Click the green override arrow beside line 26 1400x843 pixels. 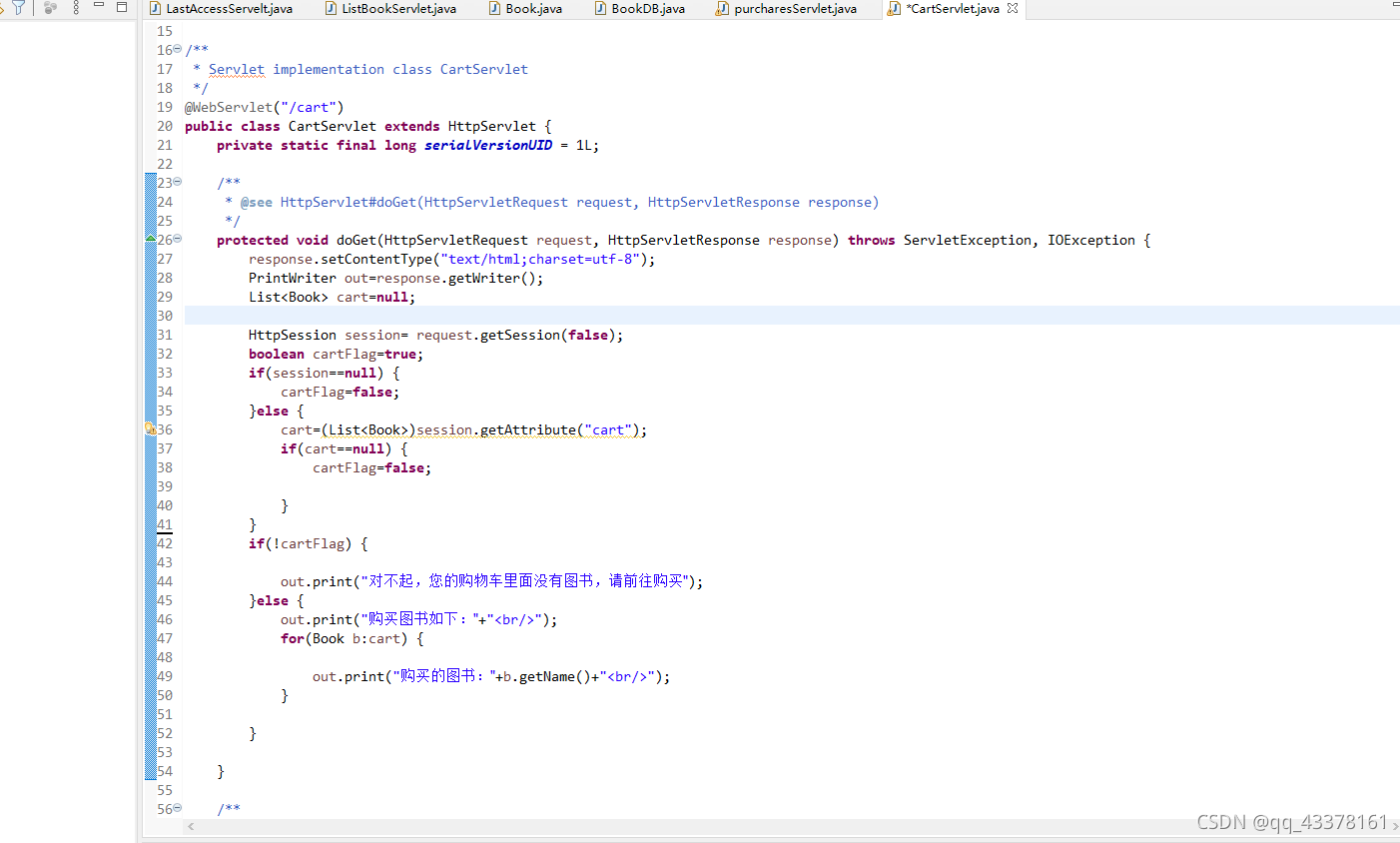(x=149, y=238)
